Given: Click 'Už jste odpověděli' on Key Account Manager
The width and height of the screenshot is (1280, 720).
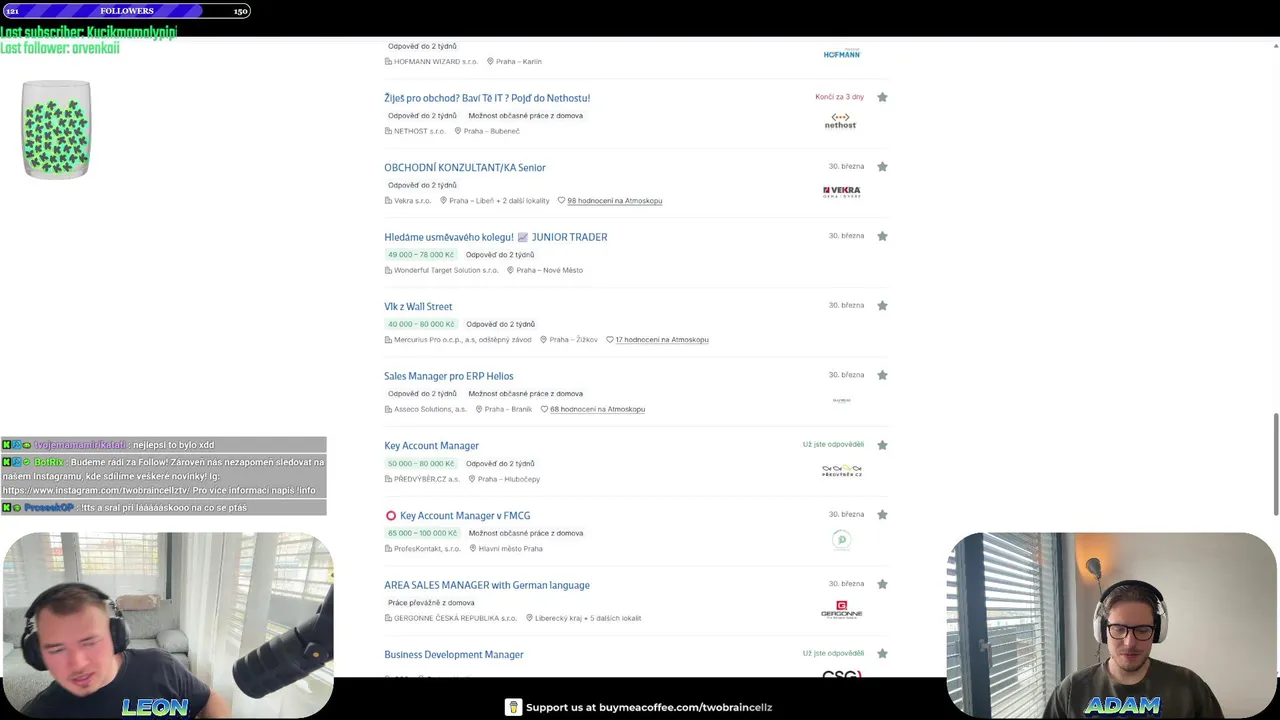Looking at the screenshot, I should point(833,444).
